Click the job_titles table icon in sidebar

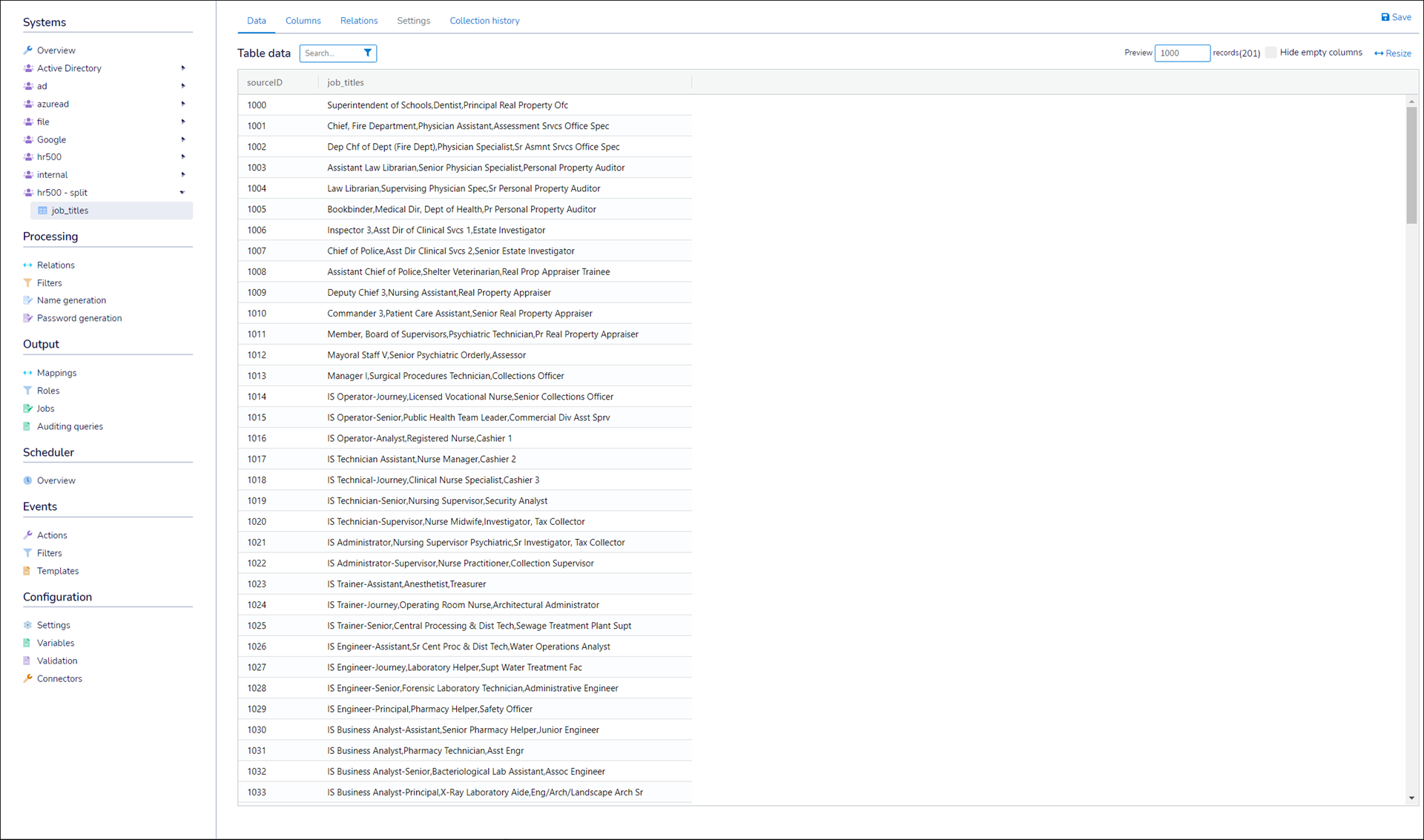[42, 211]
